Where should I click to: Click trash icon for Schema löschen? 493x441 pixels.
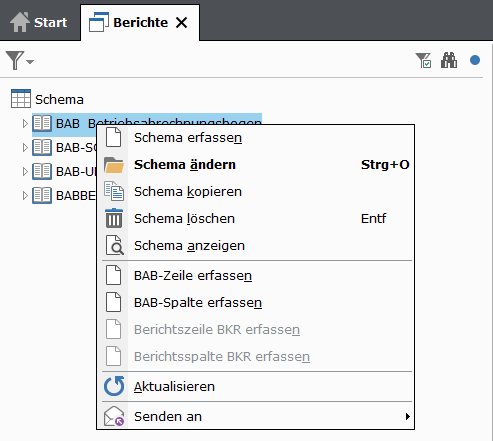click(114, 218)
